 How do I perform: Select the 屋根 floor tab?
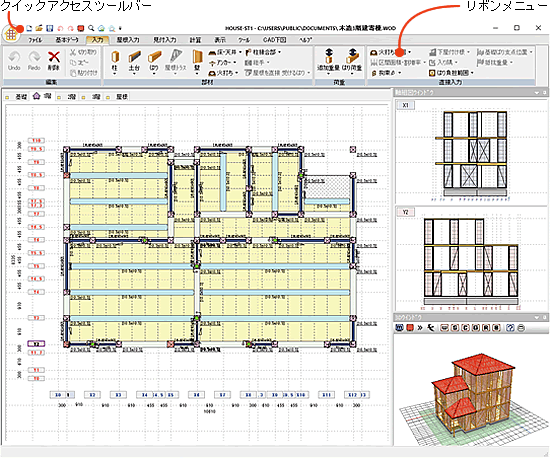click(118, 96)
